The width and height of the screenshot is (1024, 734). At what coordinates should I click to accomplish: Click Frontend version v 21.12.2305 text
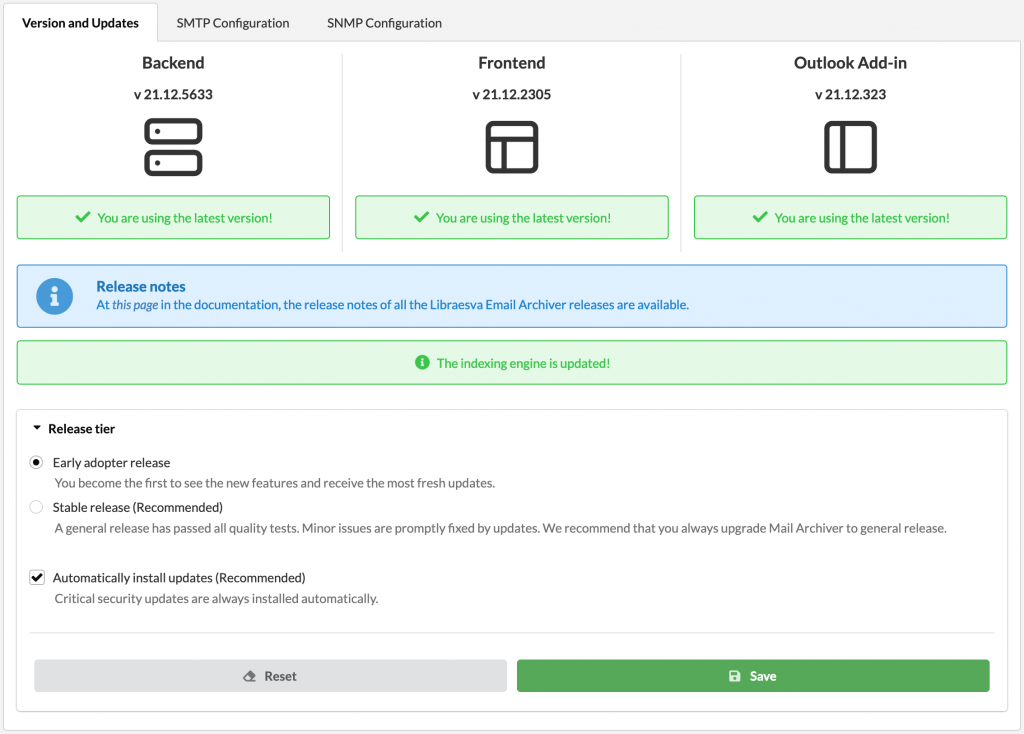tap(511, 95)
